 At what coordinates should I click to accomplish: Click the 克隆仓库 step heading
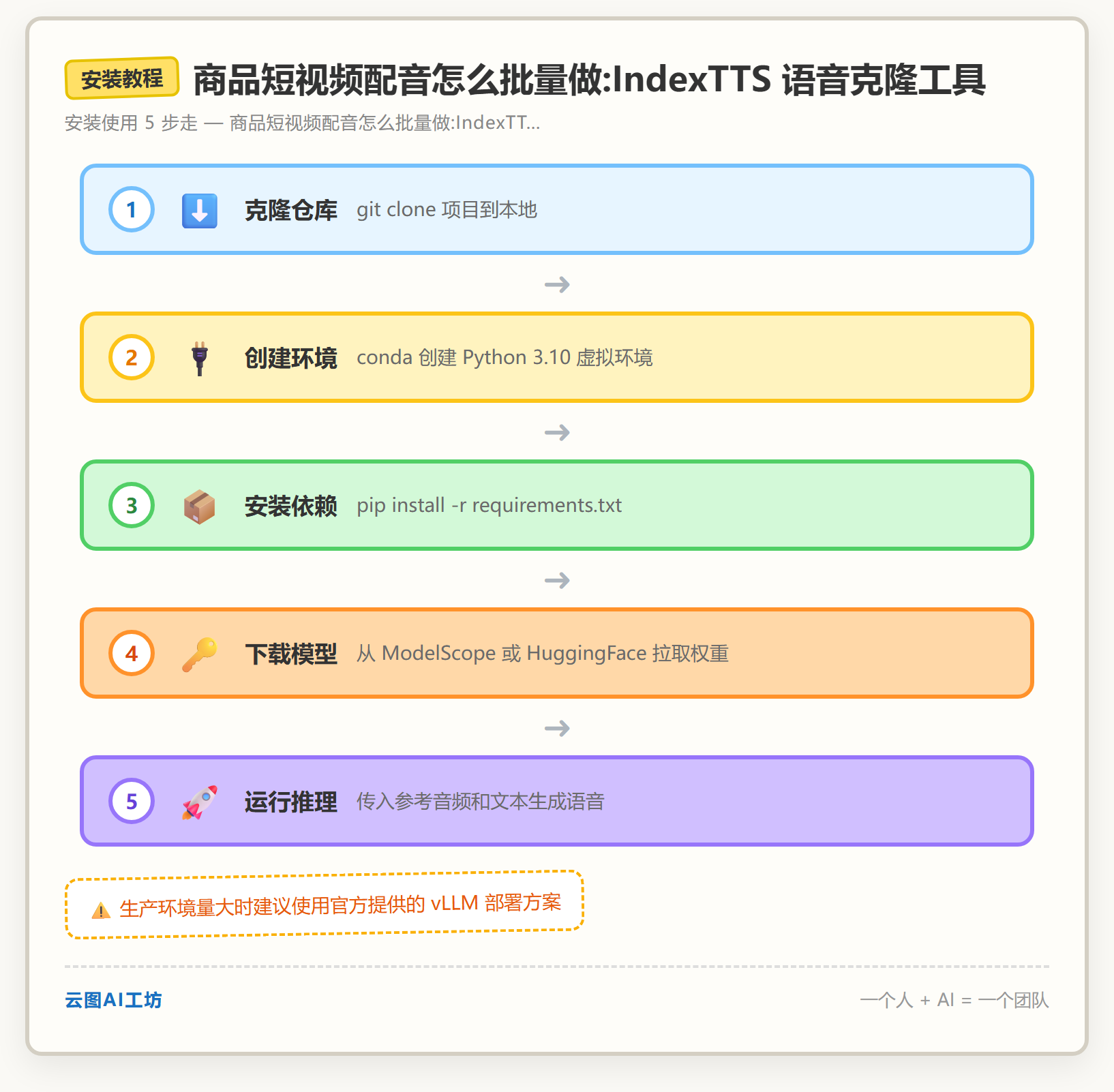[291, 210]
